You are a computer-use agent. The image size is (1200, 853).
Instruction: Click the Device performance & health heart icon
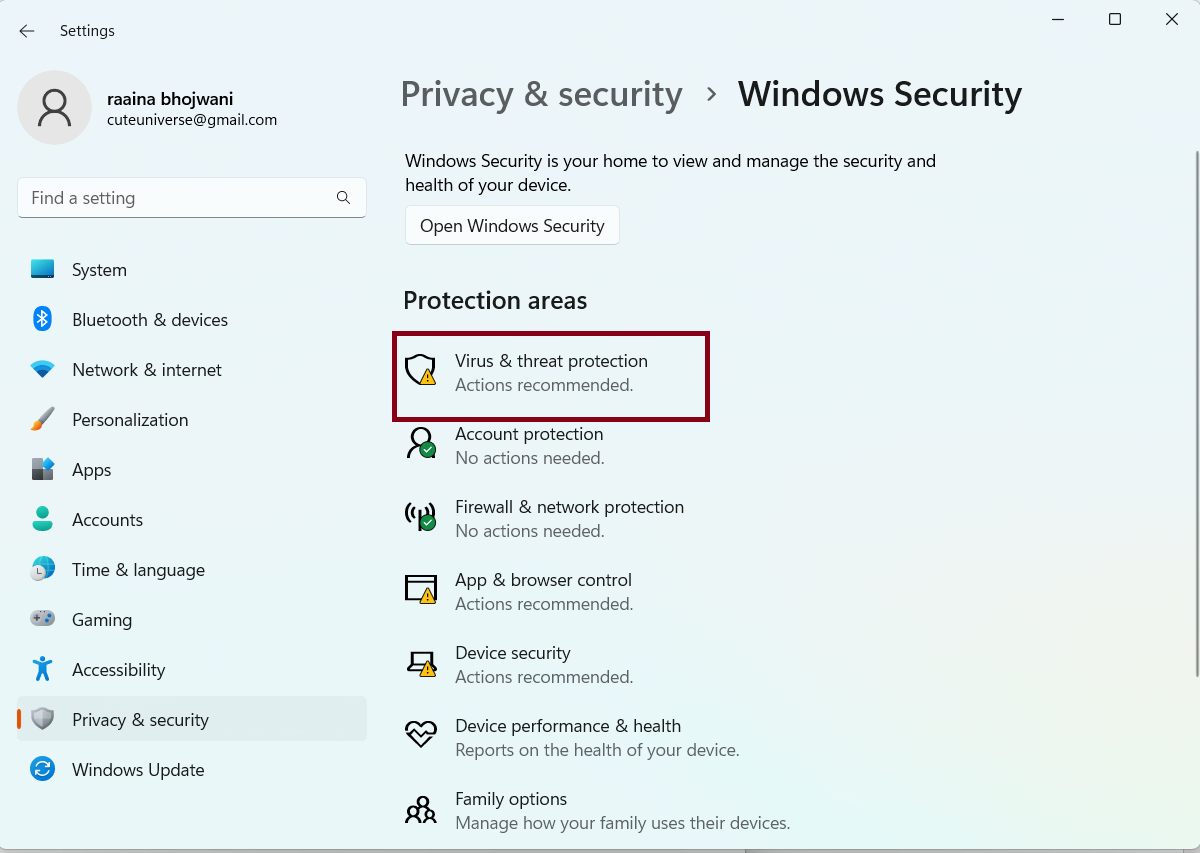click(x=420, y=735)
